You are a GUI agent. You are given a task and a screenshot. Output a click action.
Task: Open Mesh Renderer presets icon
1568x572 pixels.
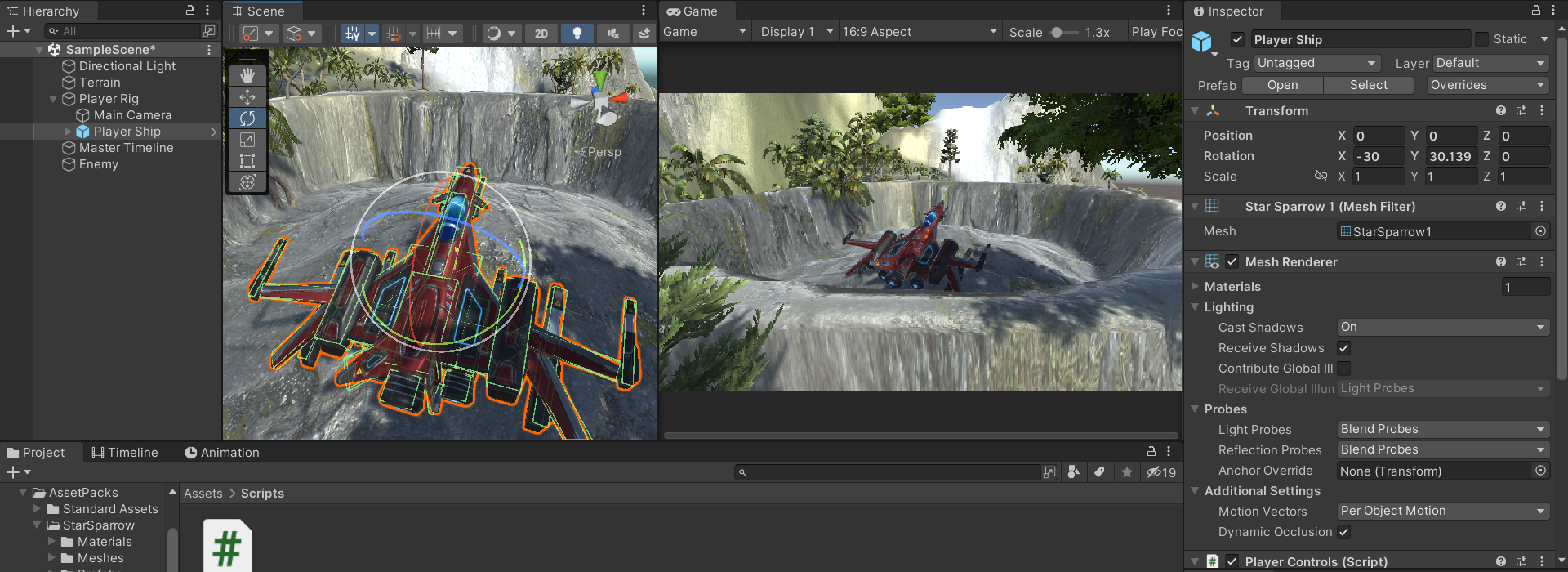1521,261
